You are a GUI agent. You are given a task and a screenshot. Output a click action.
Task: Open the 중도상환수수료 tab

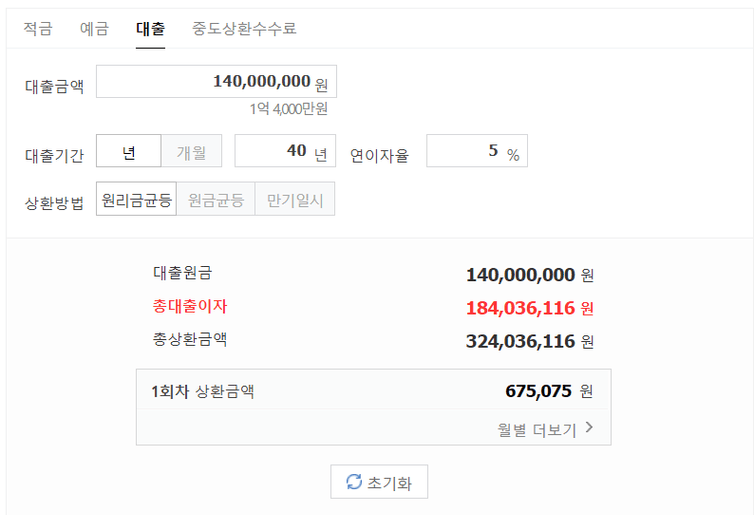[x=244, y=28]
